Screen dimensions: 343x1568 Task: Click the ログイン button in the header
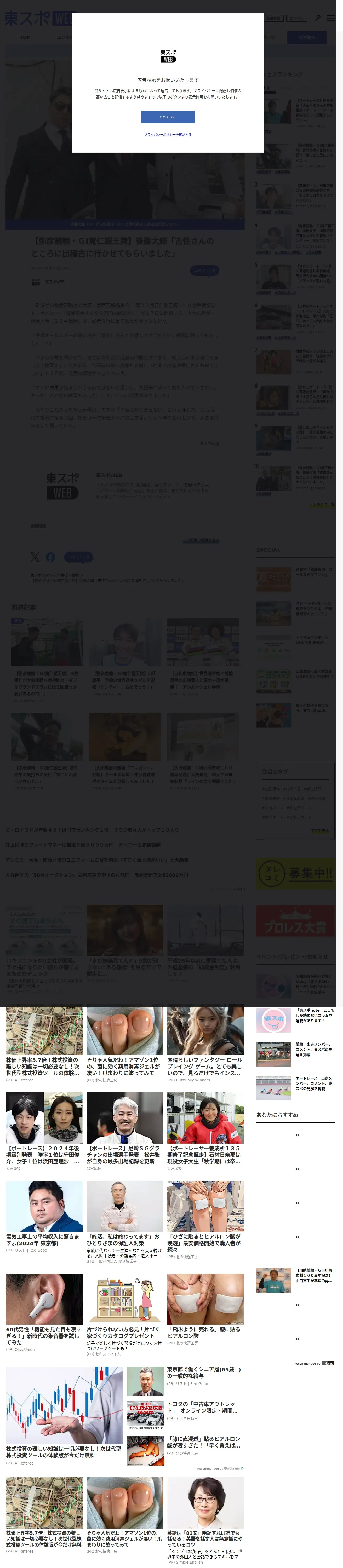pos(297,18)
